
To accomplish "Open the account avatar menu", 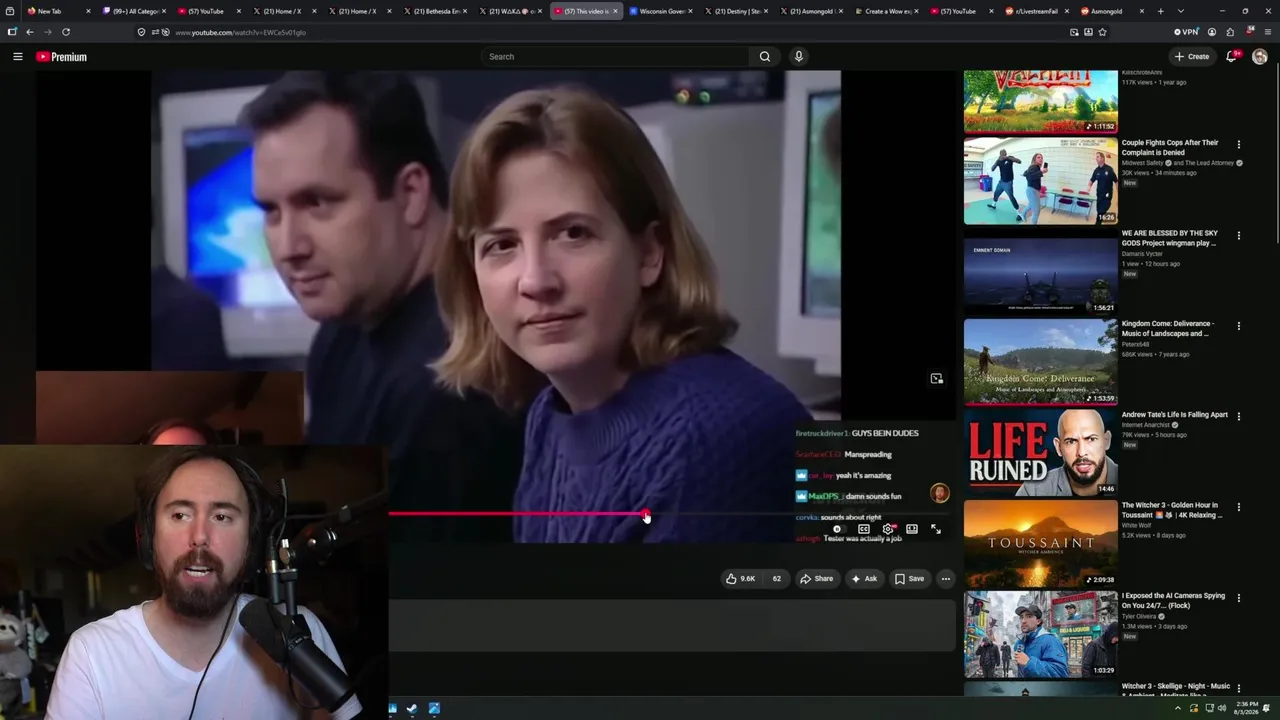I will pos(1259,57).
